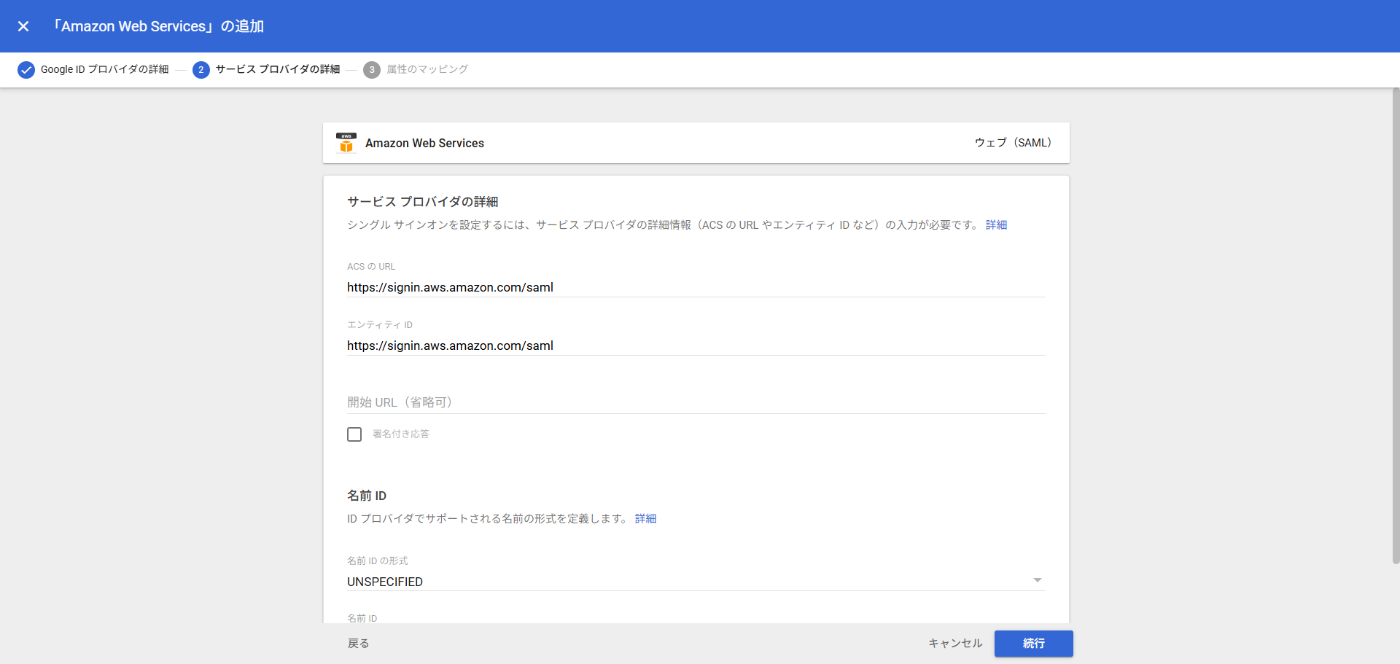The image size is (1400, 664).
Task: Click the completed step checkmark icon
Action: click(26, 70)
